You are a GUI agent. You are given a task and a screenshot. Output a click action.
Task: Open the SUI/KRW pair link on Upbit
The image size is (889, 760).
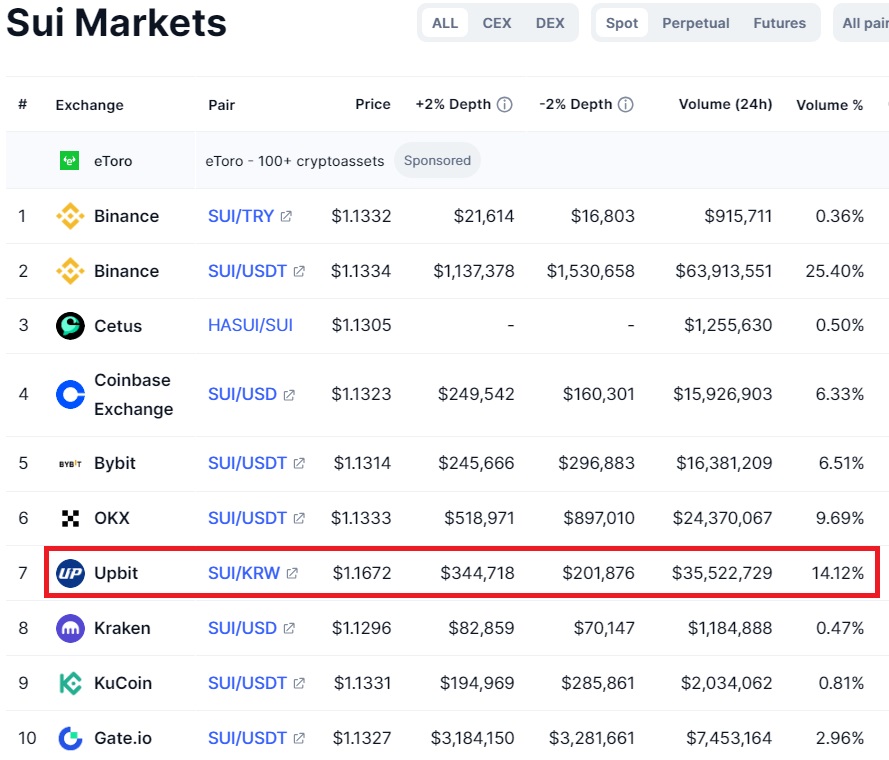(x=244, y=573)
